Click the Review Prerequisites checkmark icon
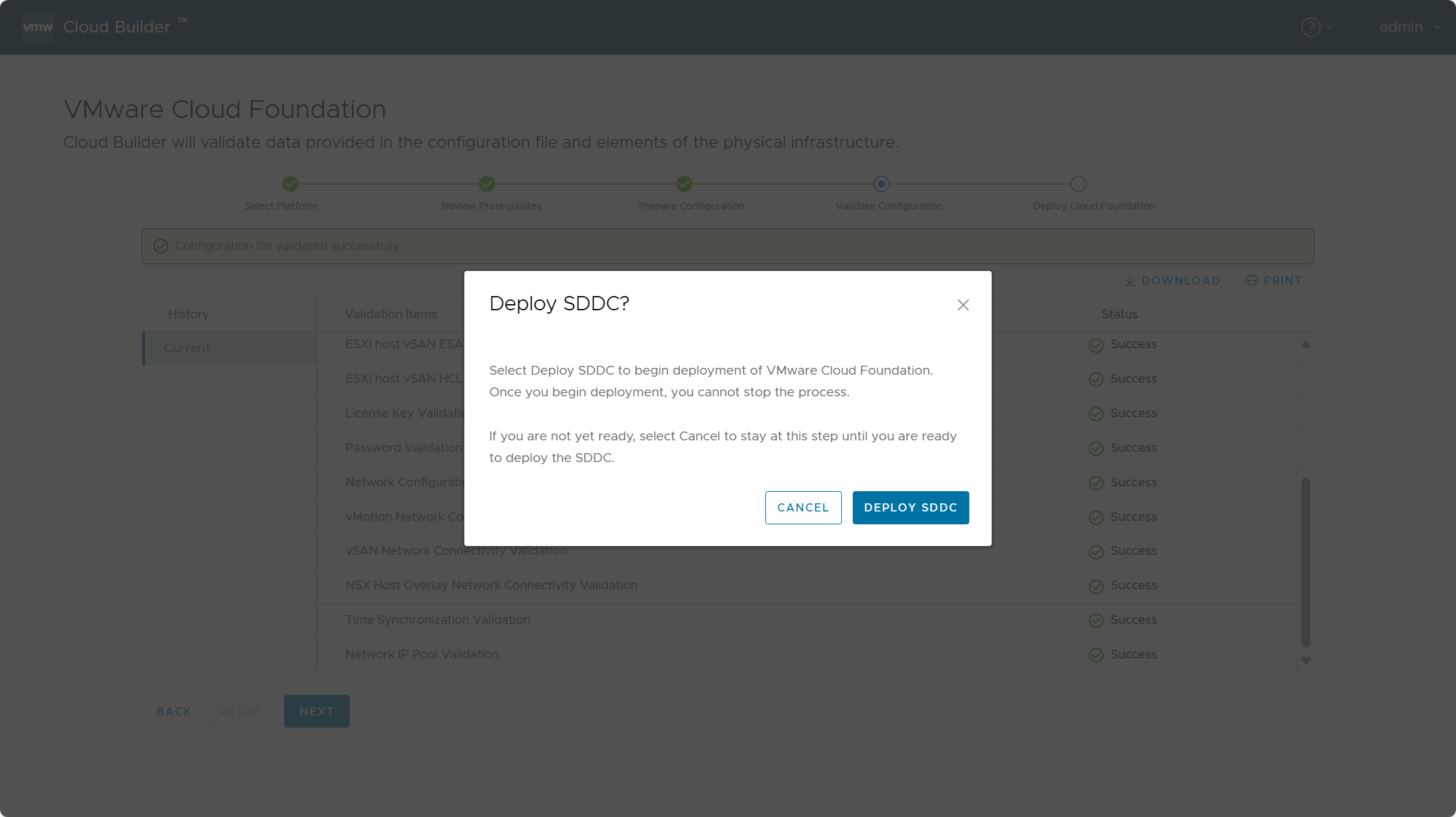Viewport: 1456px width, 817px height. point(488,183)
